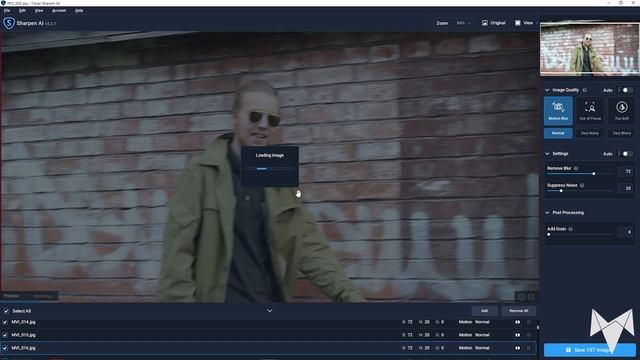This screenshot has height=360, width=640.
Task: Collapse the Settings section chevron
Action: pos(547,153)
